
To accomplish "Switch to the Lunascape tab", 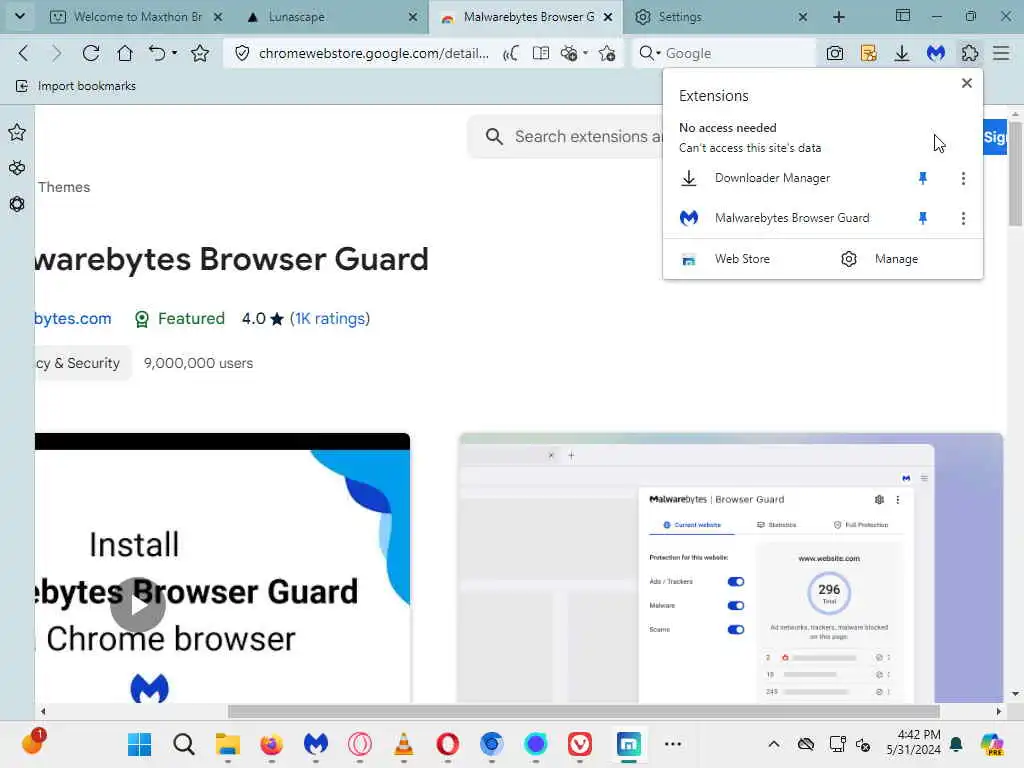I will point(332,17).
